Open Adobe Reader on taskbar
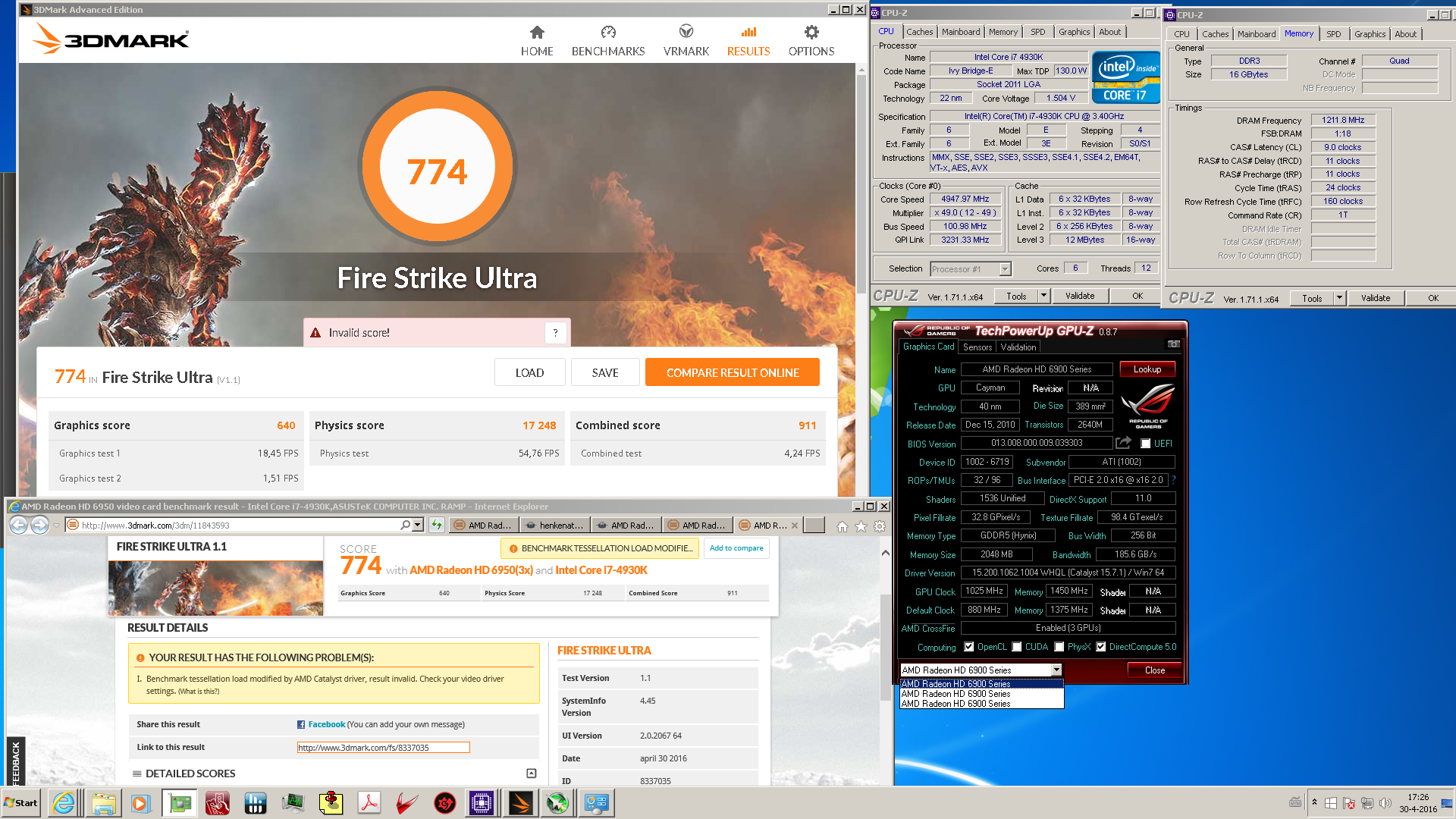 tap(369, 803)
